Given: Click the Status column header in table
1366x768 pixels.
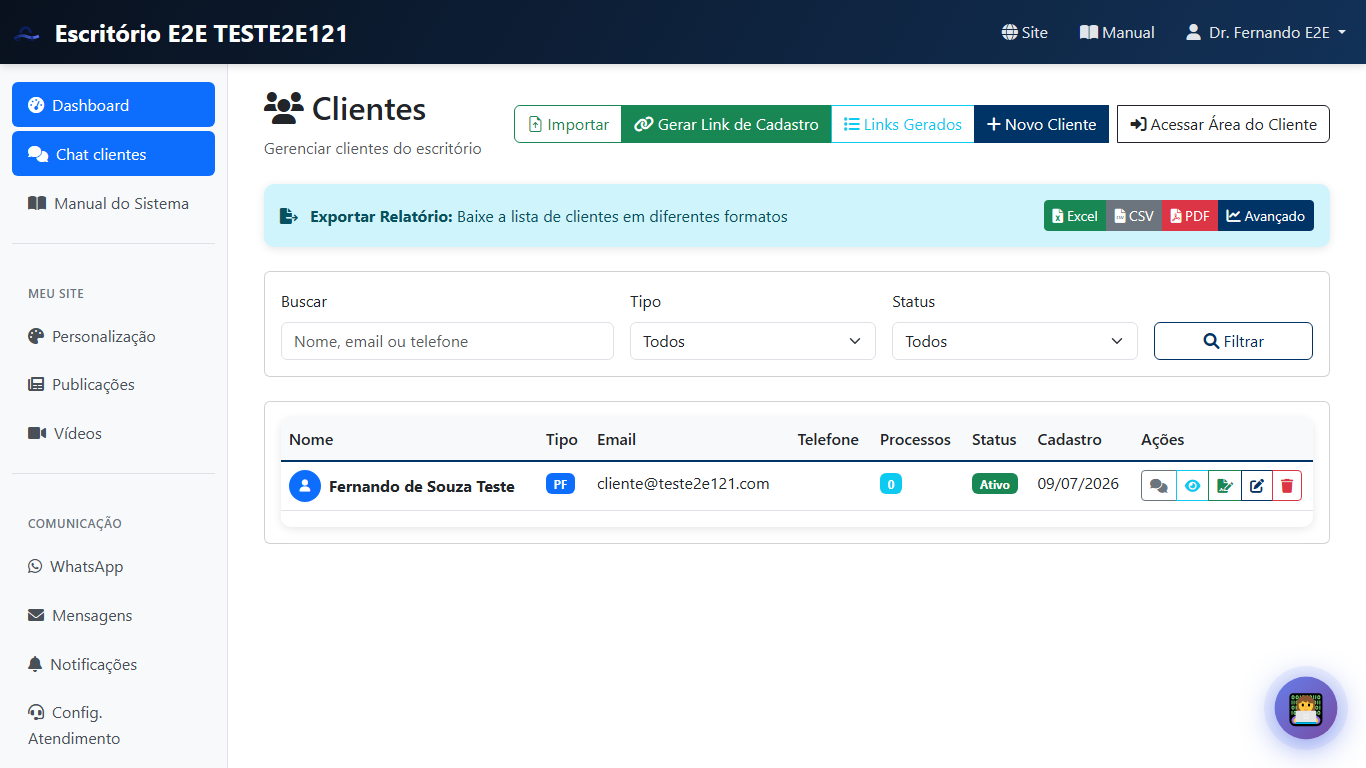Looking at the screenshot, I should click(994, 439).
